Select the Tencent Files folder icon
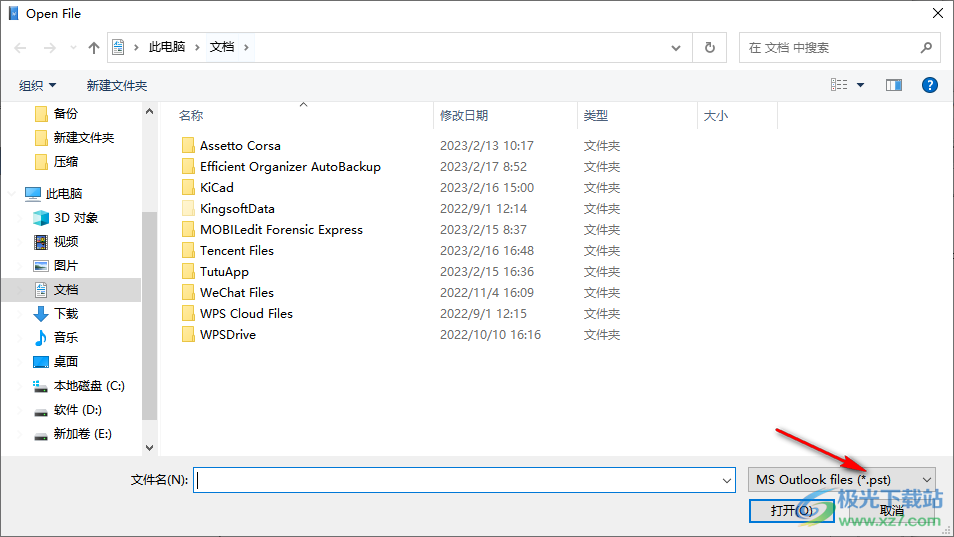954x537 pixels. coord(188,251)
